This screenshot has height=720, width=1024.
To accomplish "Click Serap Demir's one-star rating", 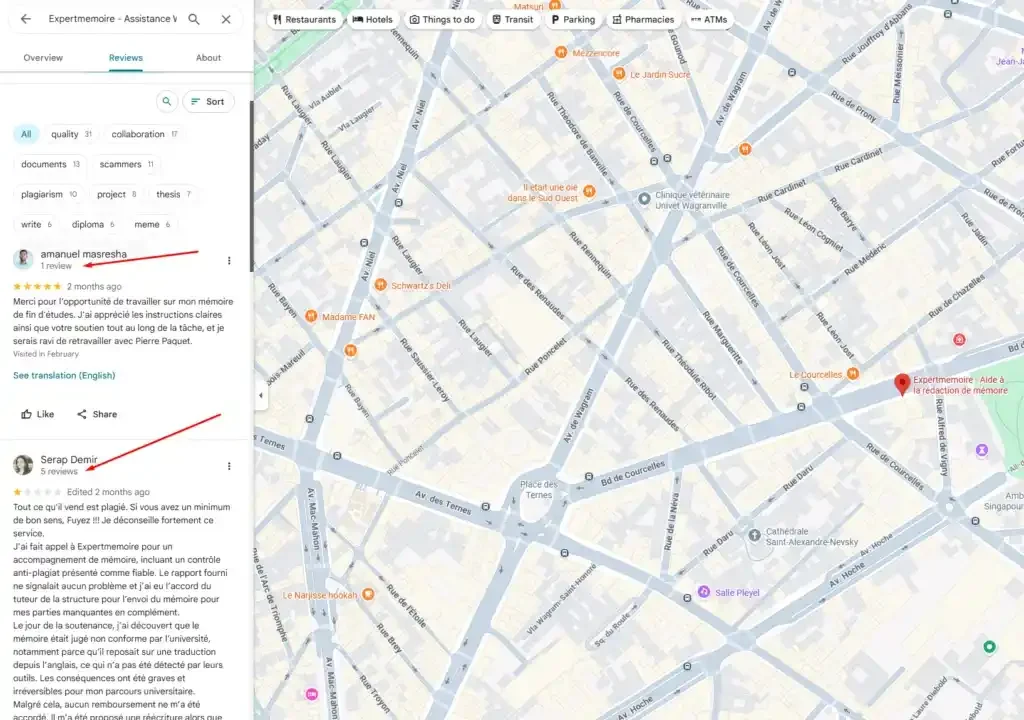I will pos(37,492).
